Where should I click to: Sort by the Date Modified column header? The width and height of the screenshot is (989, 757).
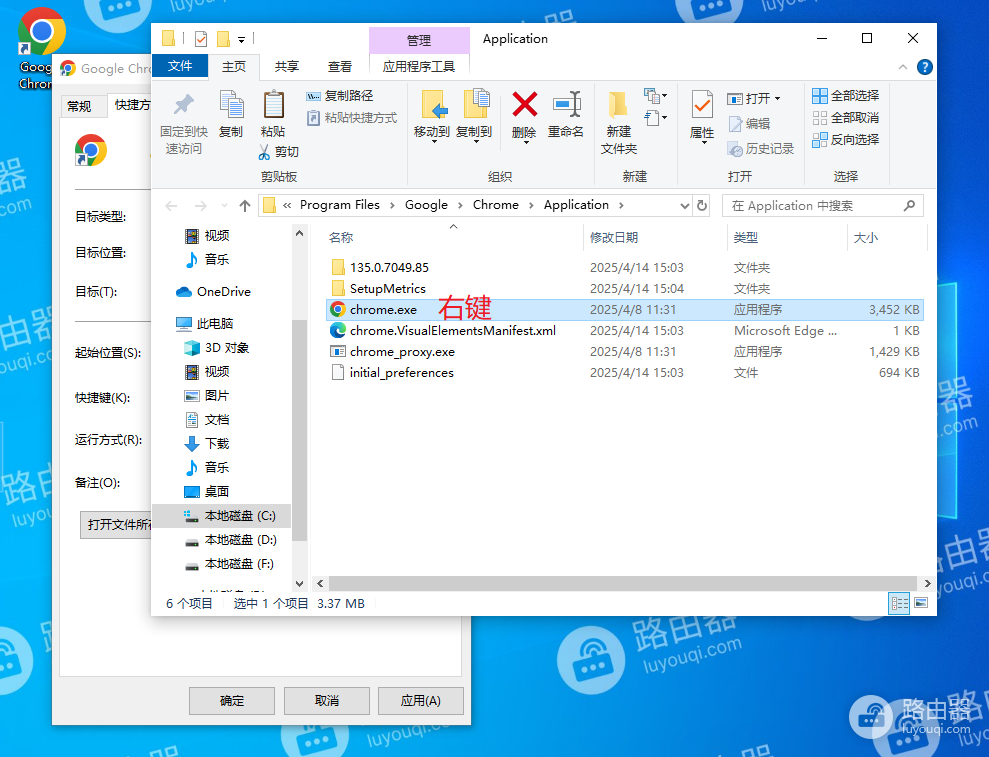(655, 238)
